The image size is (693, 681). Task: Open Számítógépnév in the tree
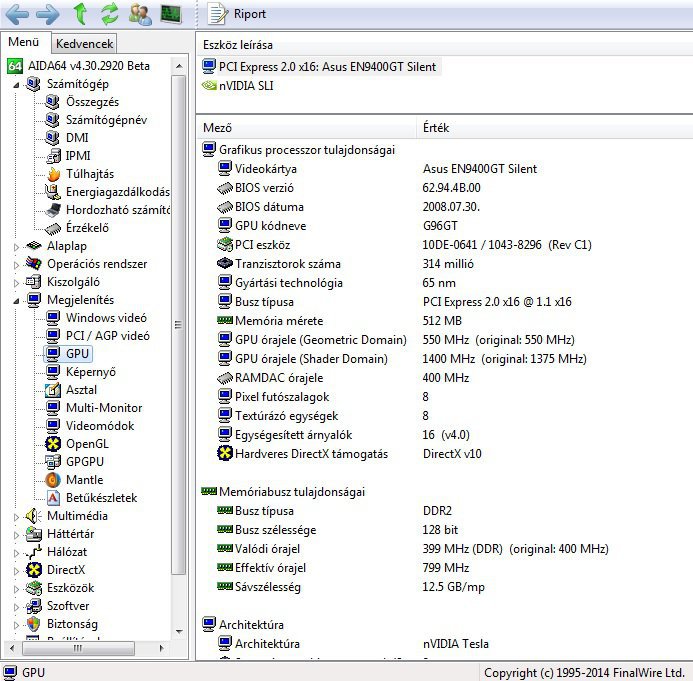click(106, 120)
